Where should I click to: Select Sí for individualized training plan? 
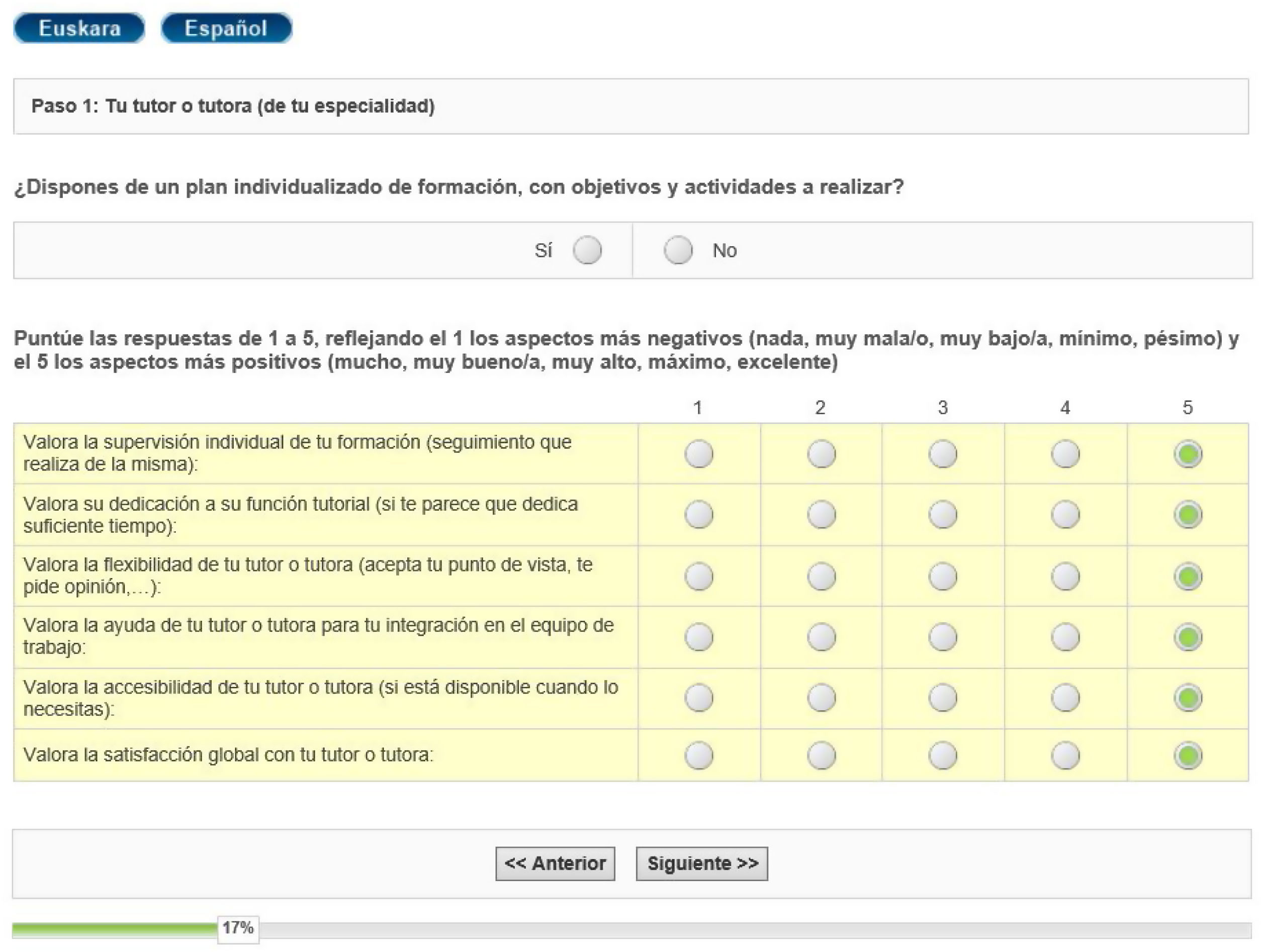tap(587, 250)
